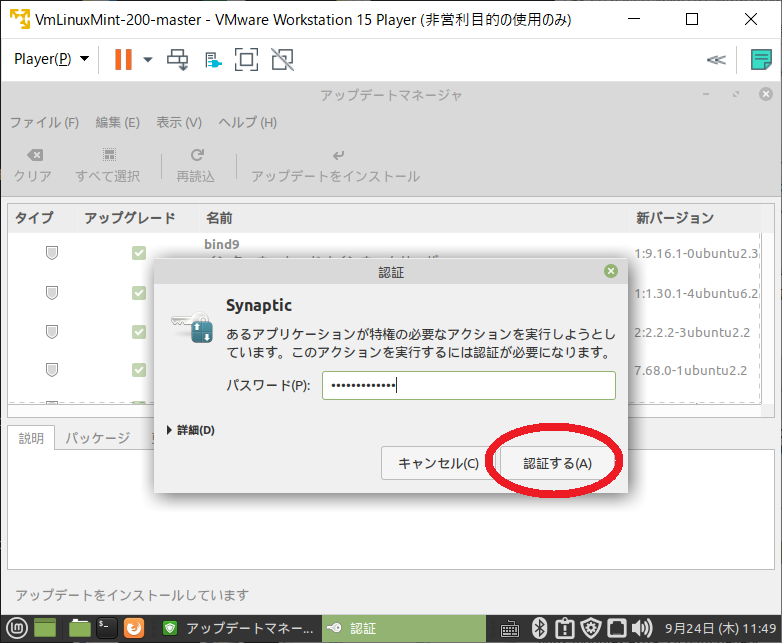The height and width of the screenshot is (643, 782).
Task: Click the 再読込 refresh toolbar button
Action: tap(196, 166)
